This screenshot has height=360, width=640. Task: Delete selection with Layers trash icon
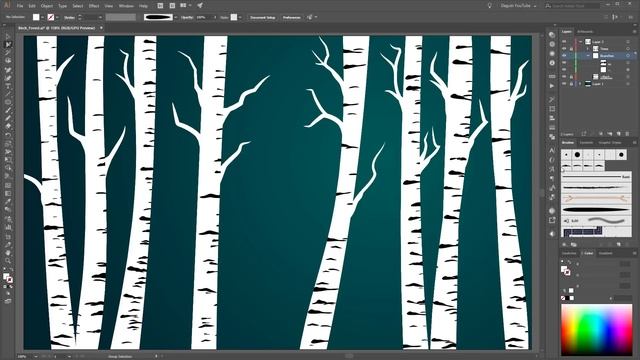click(627, 134)
